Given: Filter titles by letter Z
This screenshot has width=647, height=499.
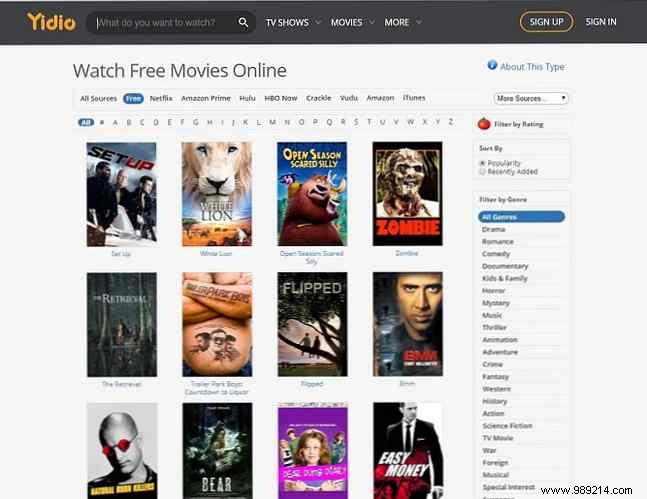Looking at the screenshot, I should pos(451,122).
